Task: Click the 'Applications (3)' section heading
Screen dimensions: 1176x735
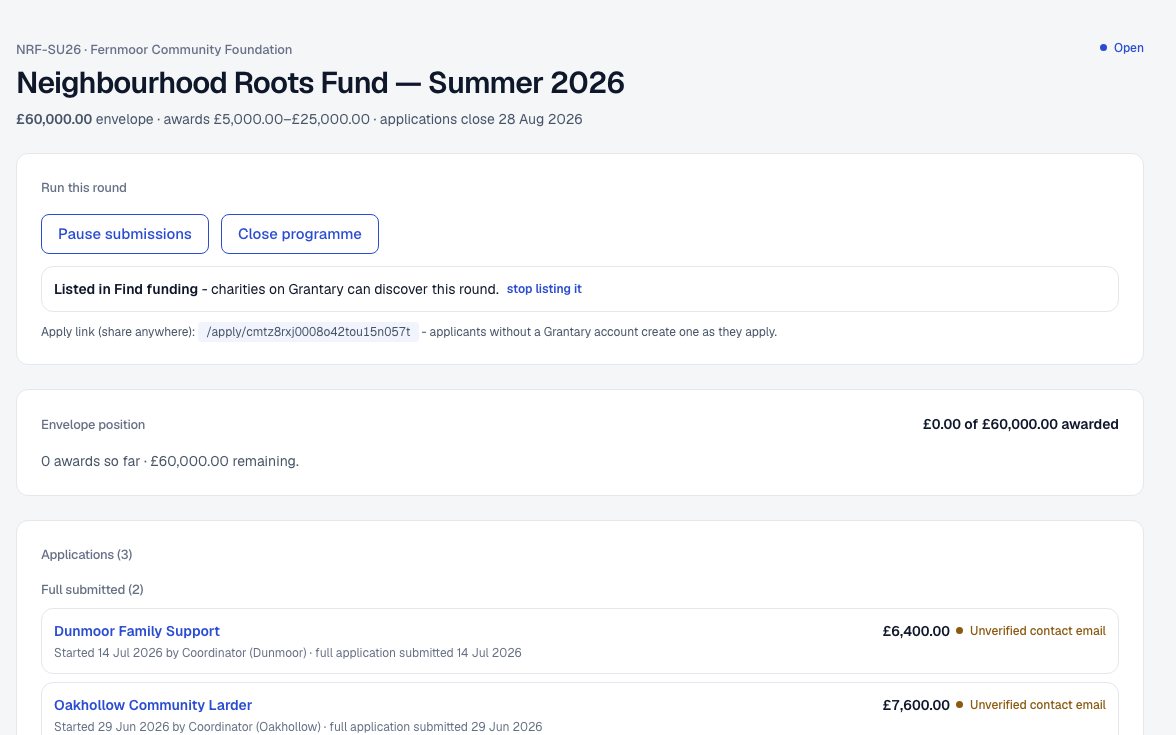Action: 86,555
